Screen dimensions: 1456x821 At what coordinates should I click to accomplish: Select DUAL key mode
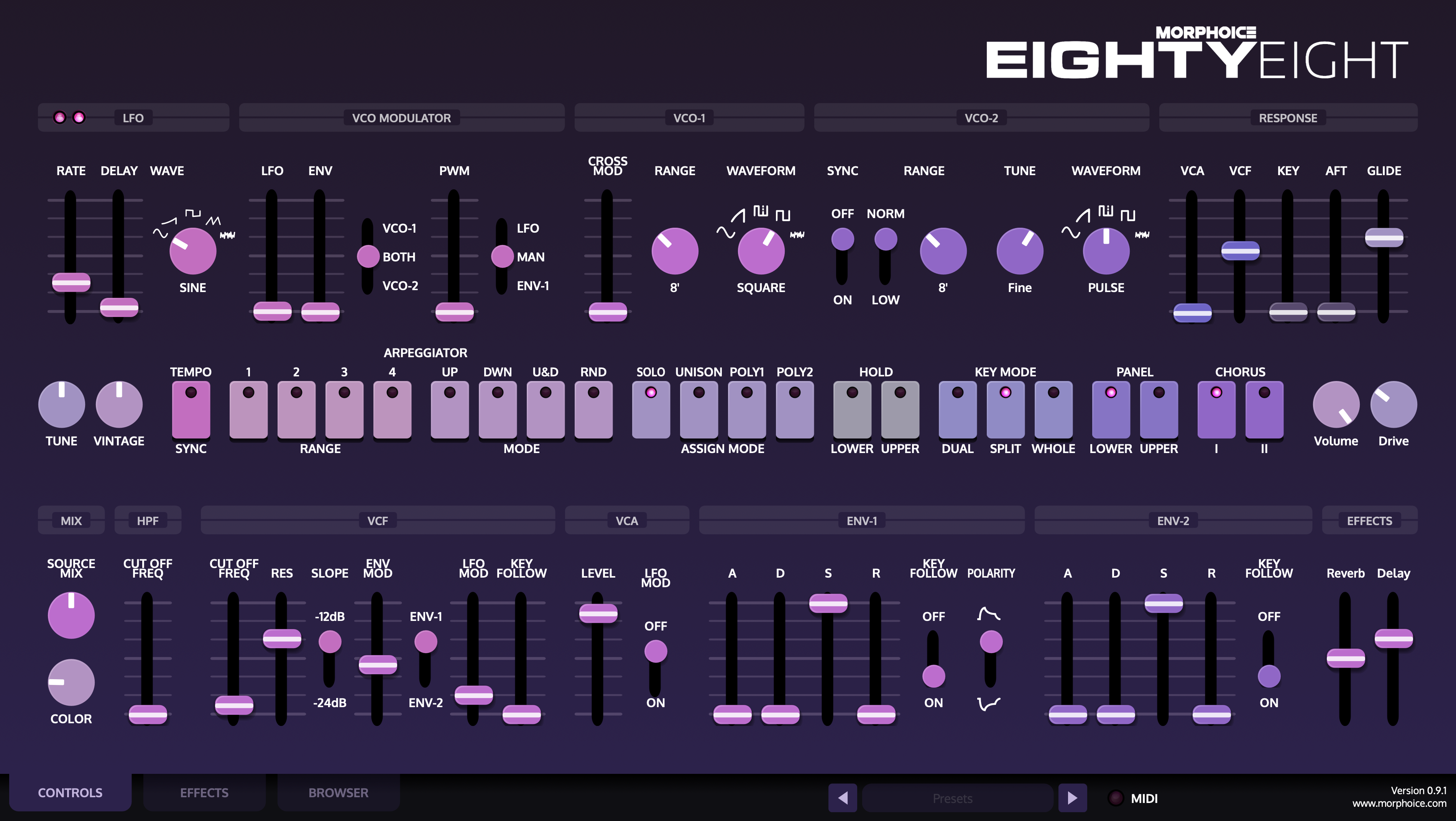click(x=958, y=410)
